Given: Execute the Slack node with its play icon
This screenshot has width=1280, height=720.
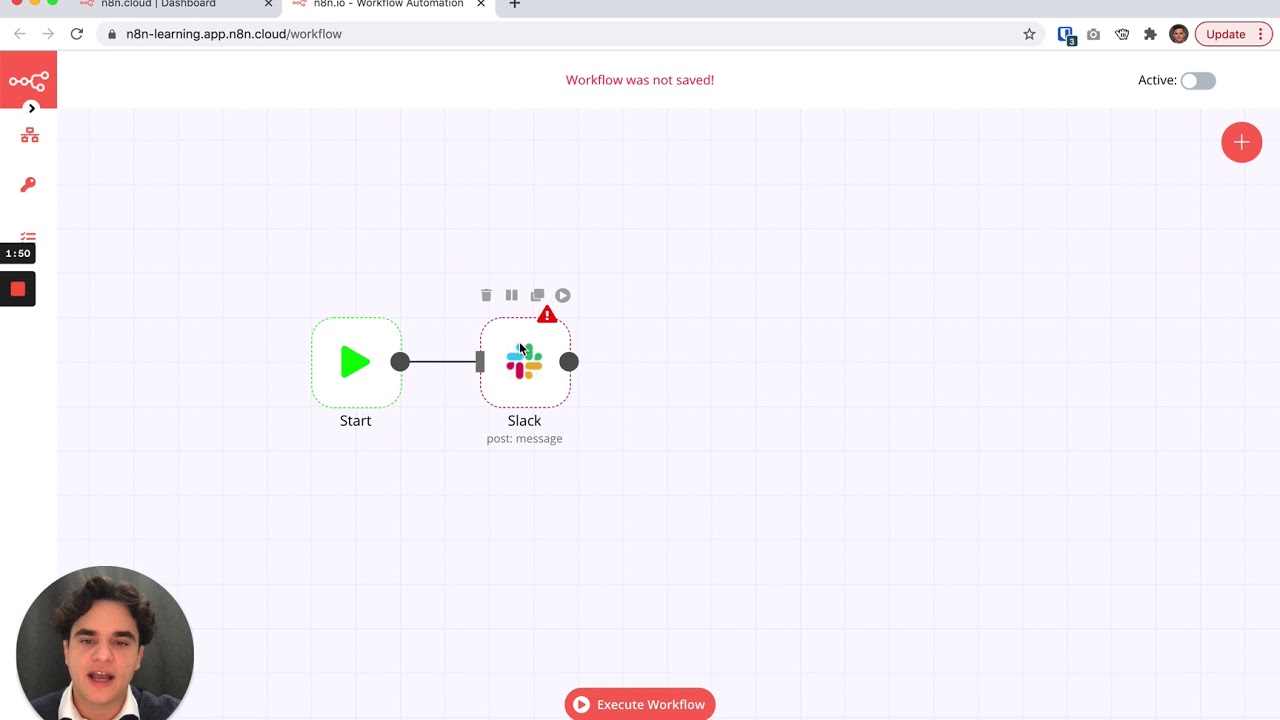Looking at the screenshot, I should (x=562, y=295).
